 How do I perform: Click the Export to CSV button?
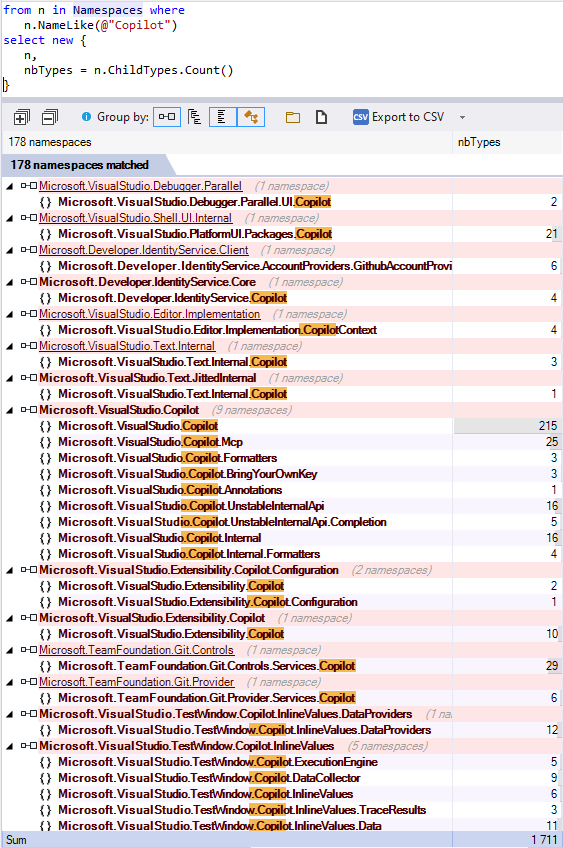[399, 117]
